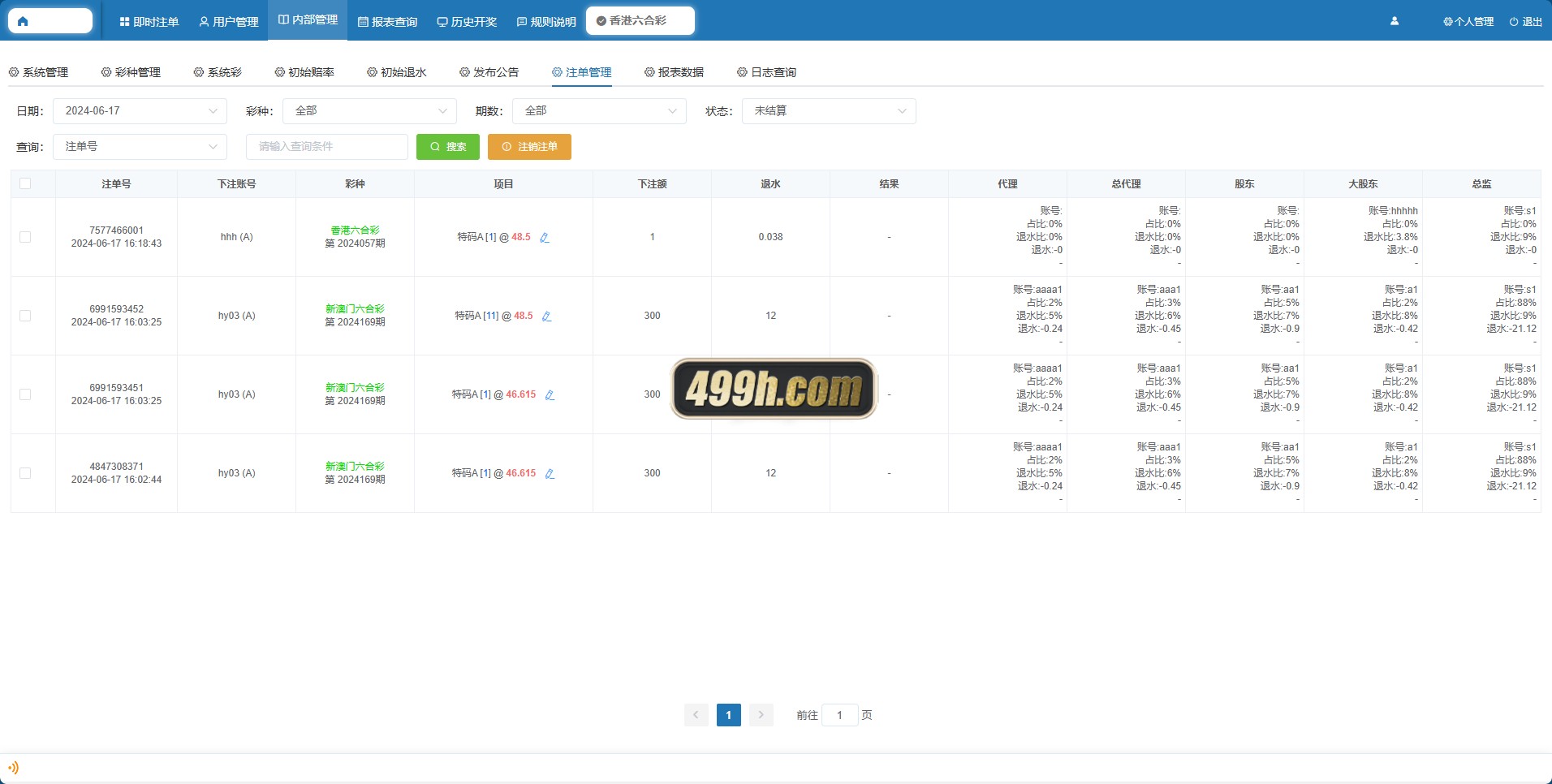Switch to the 日志查询 tab

(x=767, y=72)
